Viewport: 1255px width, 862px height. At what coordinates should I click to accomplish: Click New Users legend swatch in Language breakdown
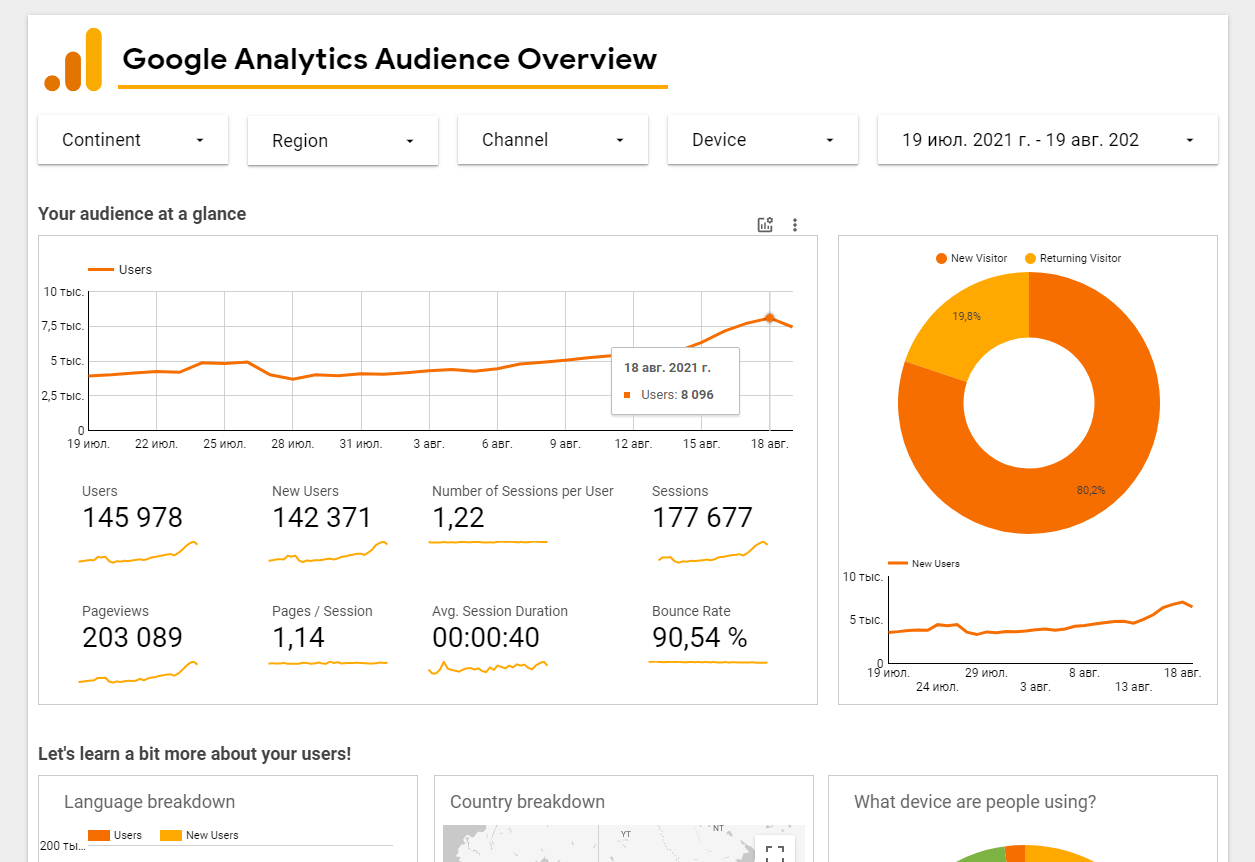point(170,835)
